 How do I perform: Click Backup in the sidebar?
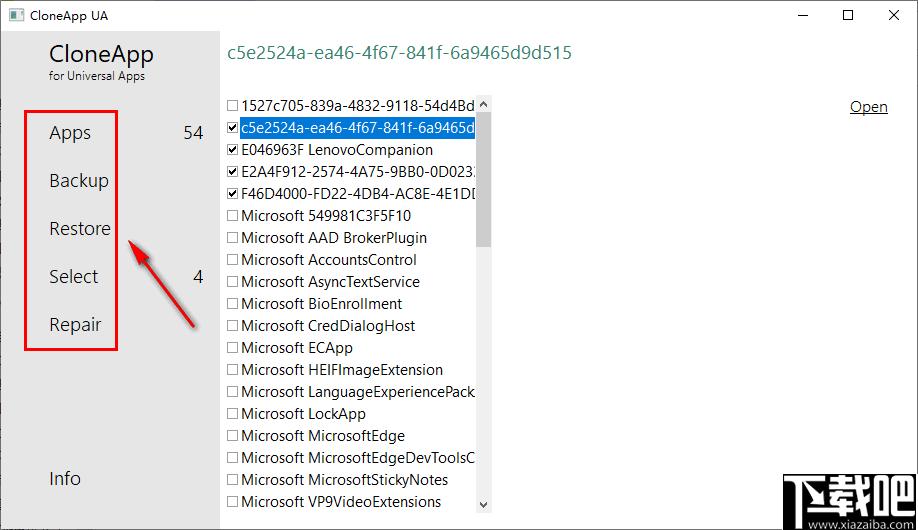[x=79, y=180]
